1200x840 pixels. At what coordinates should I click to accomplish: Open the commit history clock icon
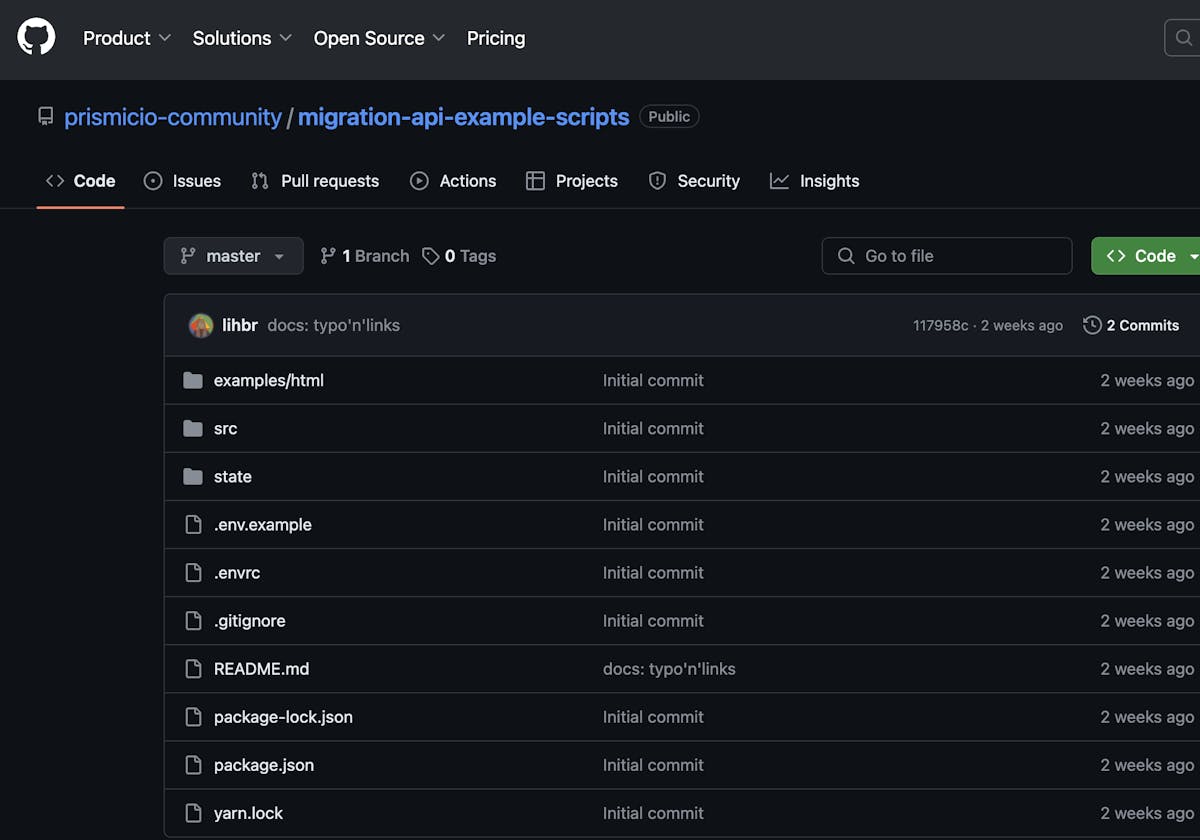[x=1091, y=325]
